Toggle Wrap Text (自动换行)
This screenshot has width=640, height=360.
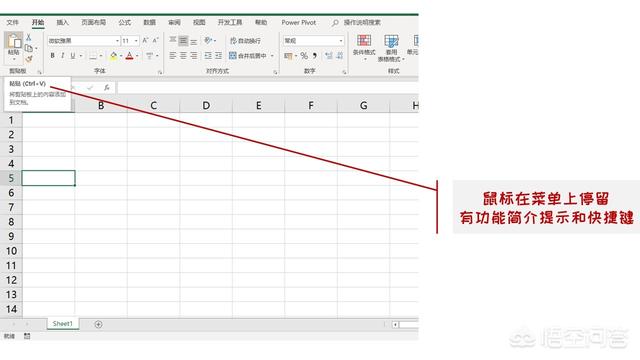(245, 40)
